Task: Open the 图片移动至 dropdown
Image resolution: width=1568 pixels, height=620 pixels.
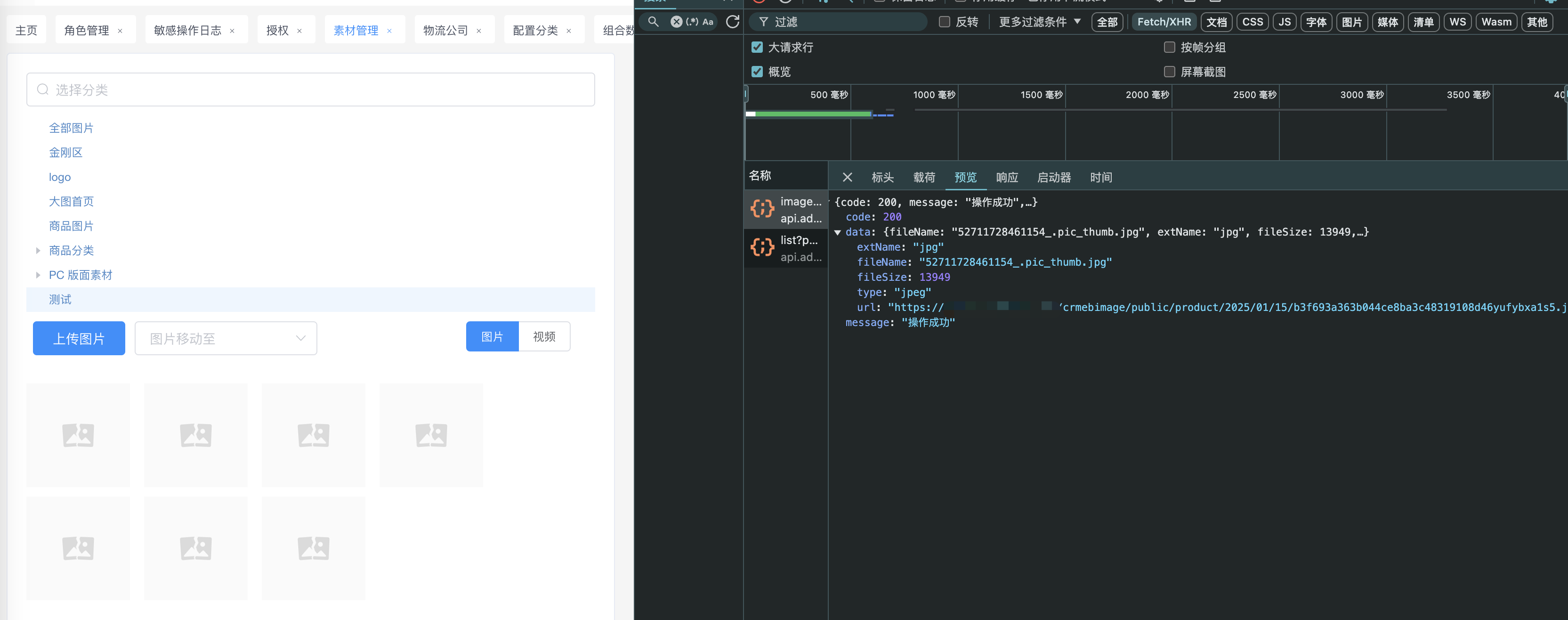Action: coord(226,338)
